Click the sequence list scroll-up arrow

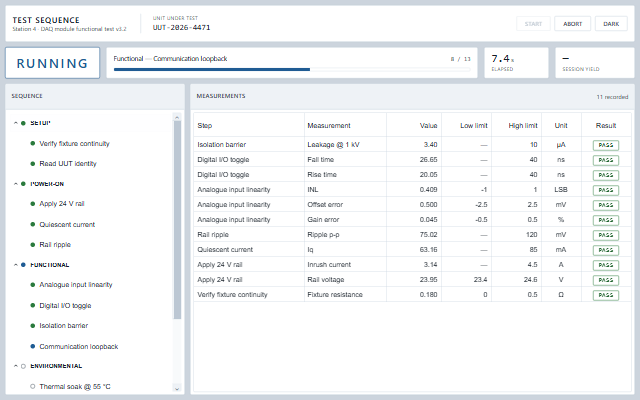click(x=177, y=117)
